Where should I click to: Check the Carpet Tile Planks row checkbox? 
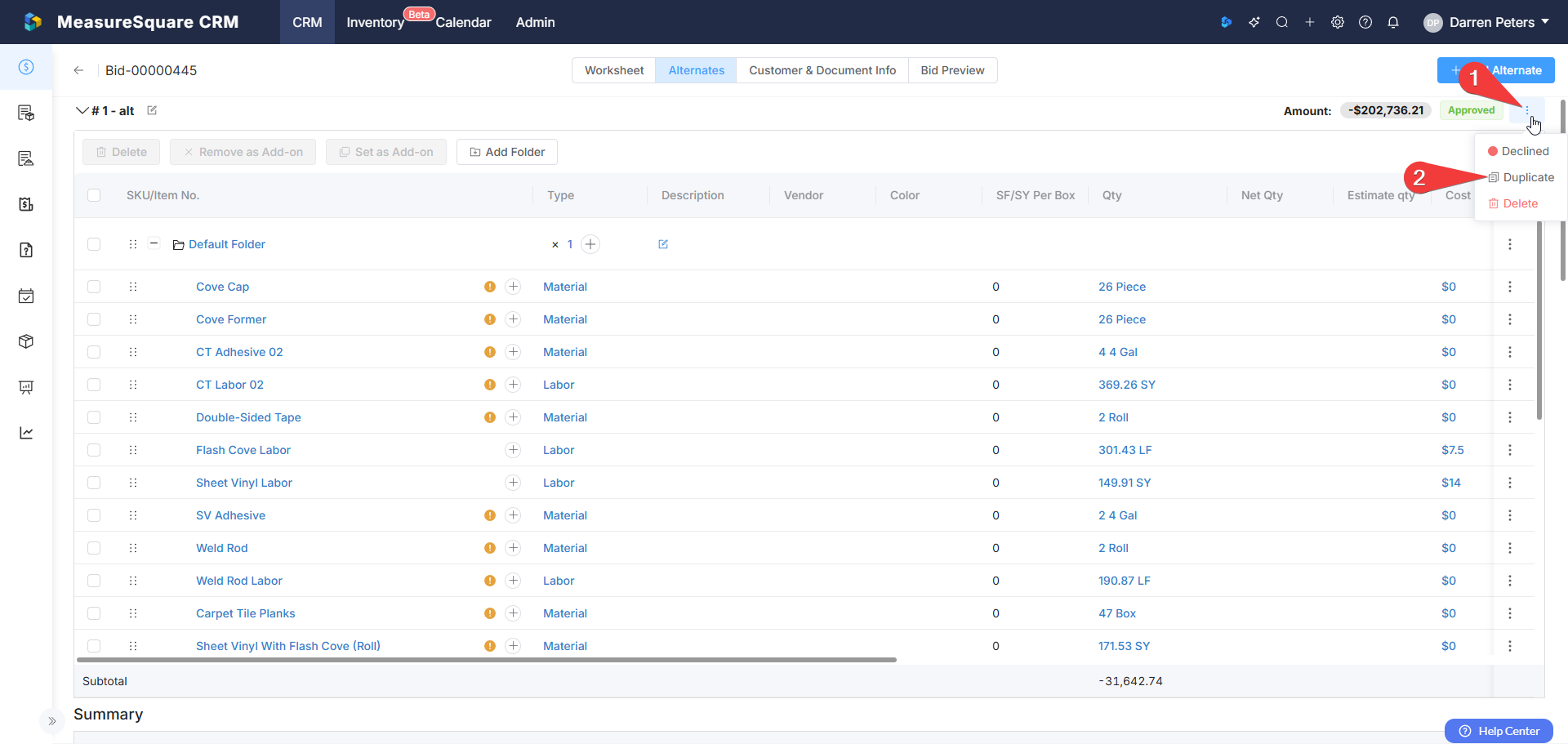(94, 613)
